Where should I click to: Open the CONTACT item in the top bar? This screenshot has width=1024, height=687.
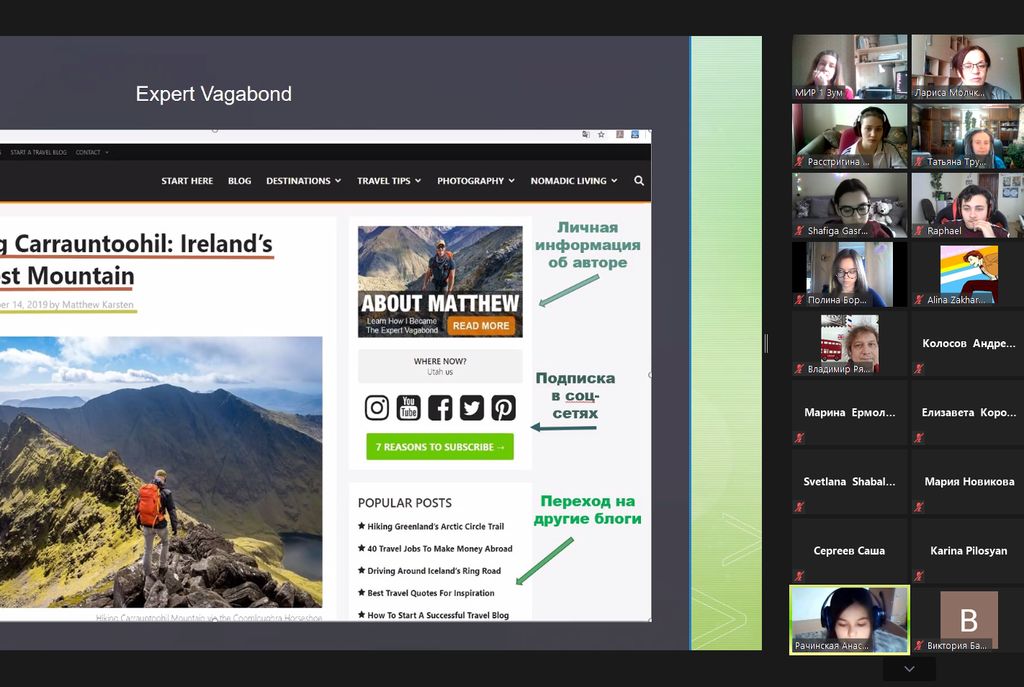(88, 152)
